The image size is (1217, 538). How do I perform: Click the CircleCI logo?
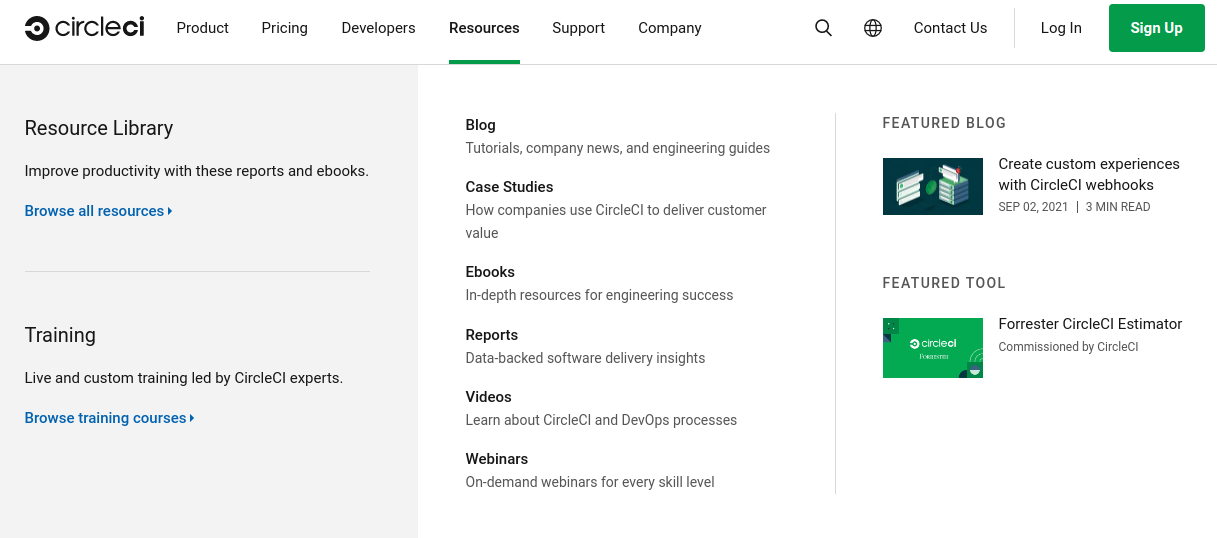click(x=85, y=28)
